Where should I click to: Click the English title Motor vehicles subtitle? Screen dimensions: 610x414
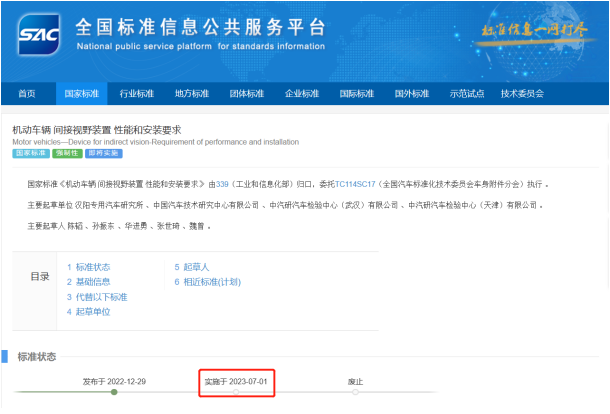pyautogui.click(x=156, y=142)
